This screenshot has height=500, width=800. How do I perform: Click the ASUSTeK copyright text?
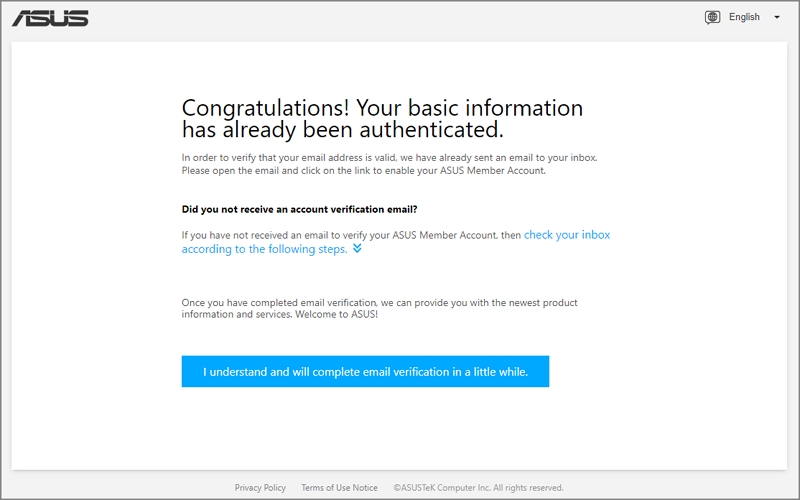tap(478, 488)
